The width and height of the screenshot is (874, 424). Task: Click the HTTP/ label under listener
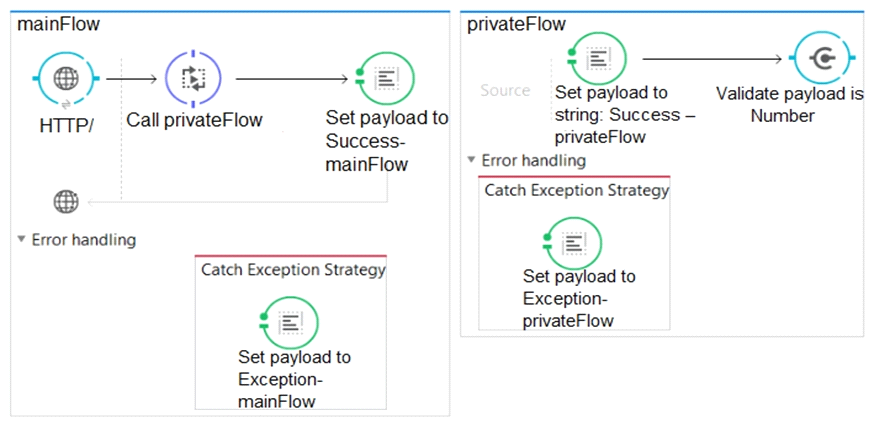[66, 126]
